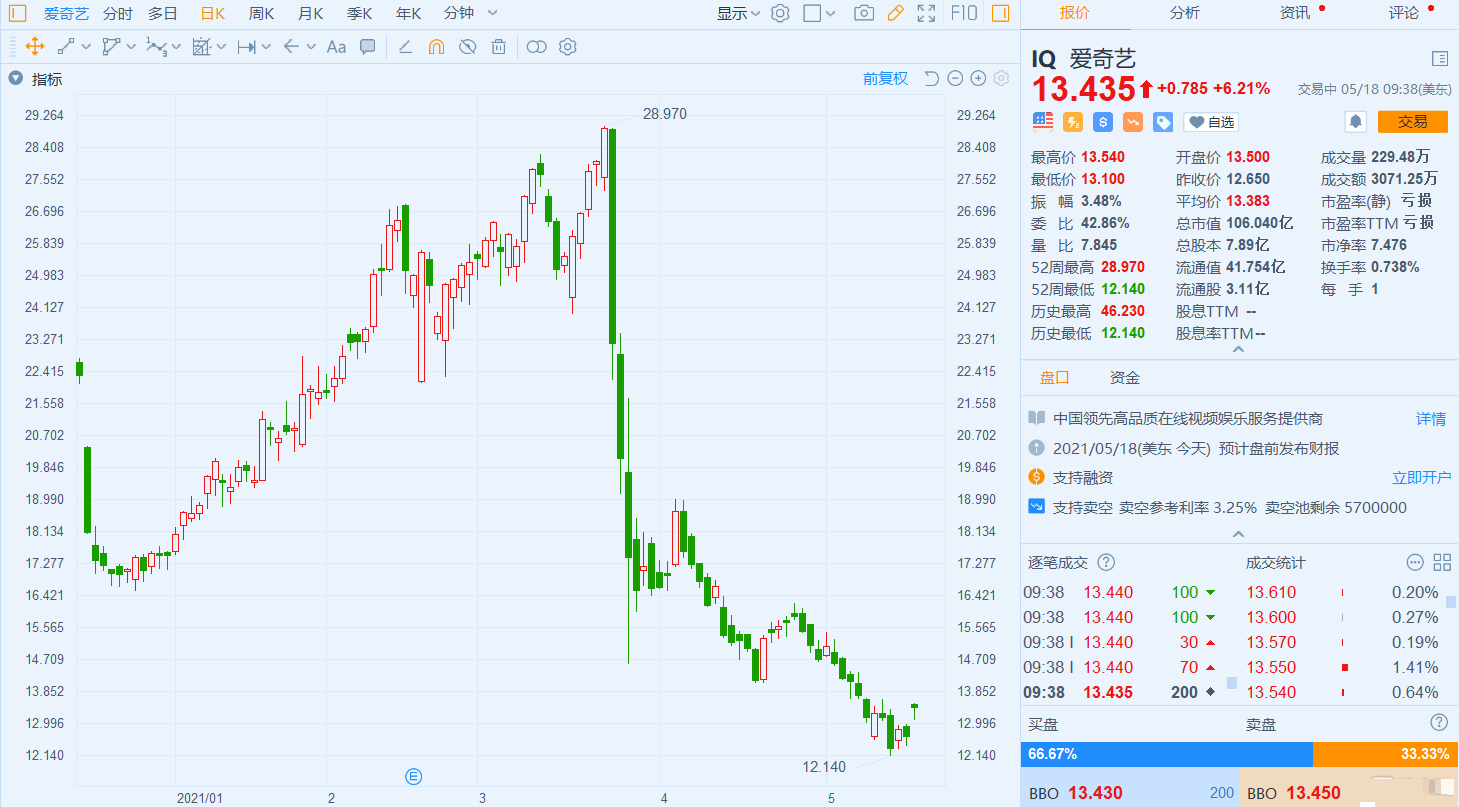
Task: Collapse the 指标 indicator panel
Action: point(15,78)
